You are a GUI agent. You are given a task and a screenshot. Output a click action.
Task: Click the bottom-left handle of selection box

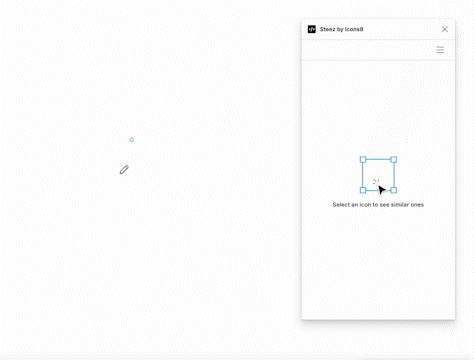pos(363,190)
